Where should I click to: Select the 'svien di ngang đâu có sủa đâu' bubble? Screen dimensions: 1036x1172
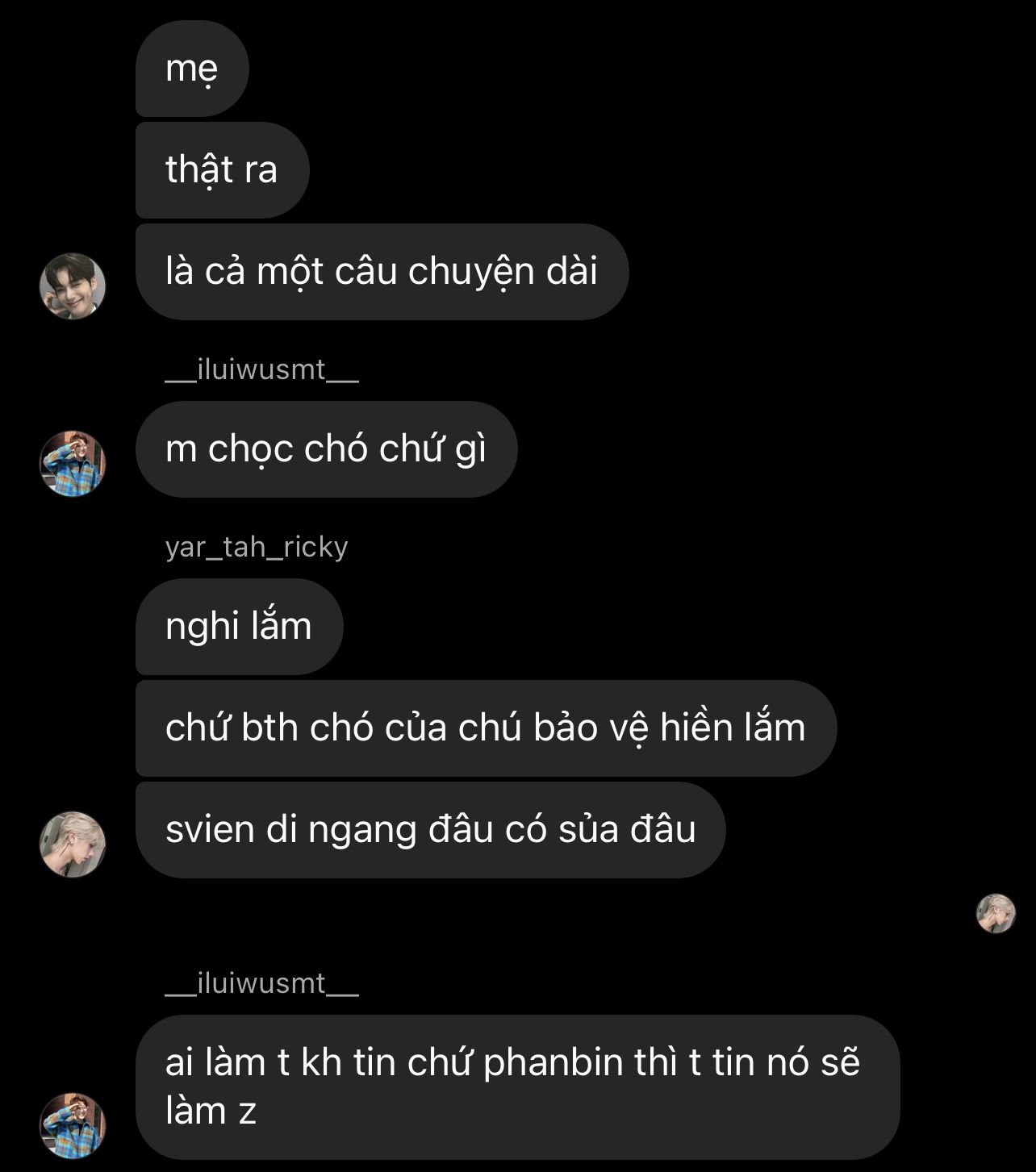[430, 830]
